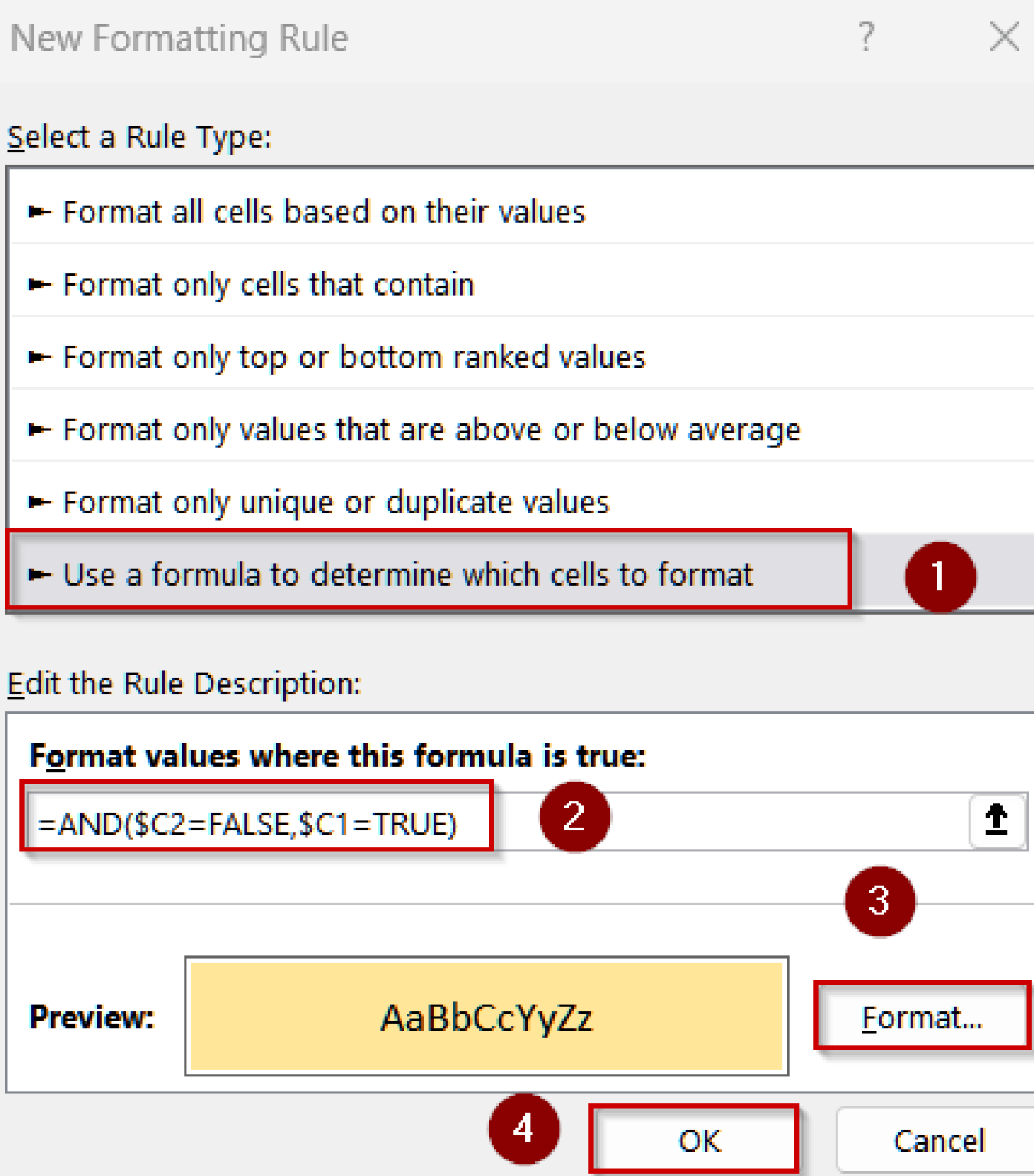Click the arrow bullet beside 'Format all cells'
This screenshot has height=1176, width=1034.
(39, 212)
